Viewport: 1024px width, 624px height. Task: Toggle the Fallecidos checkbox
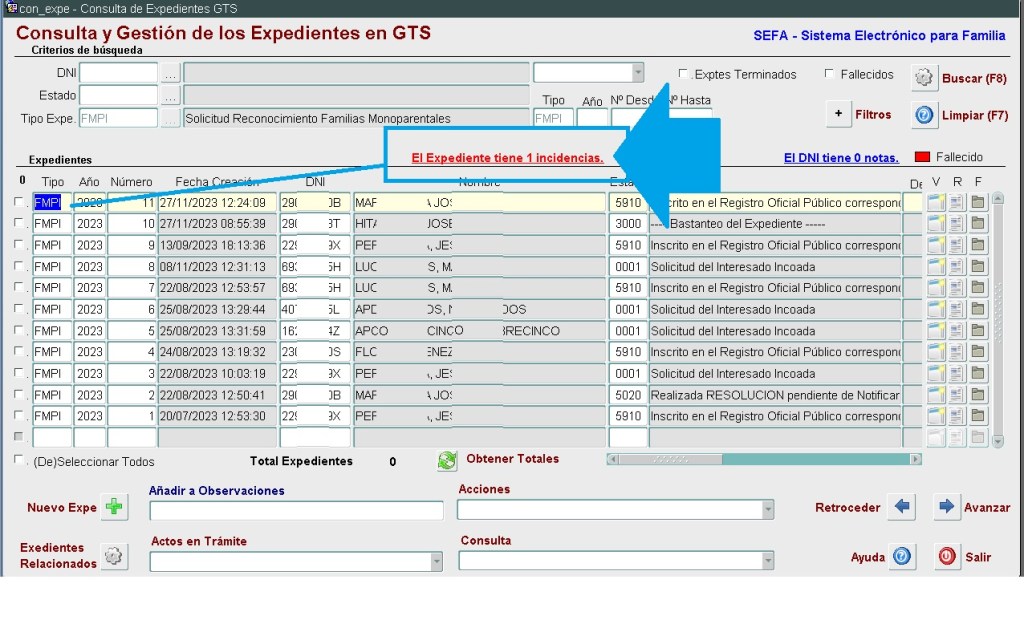pos(829,74)
